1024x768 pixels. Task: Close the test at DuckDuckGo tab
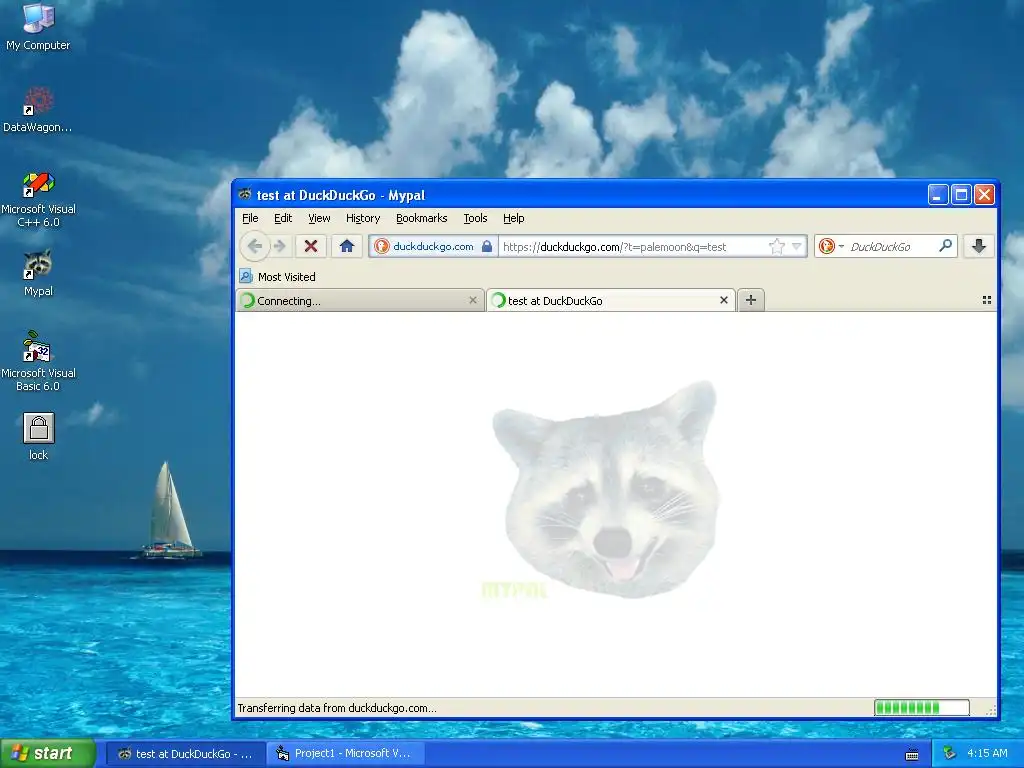[x=724, y=300]
